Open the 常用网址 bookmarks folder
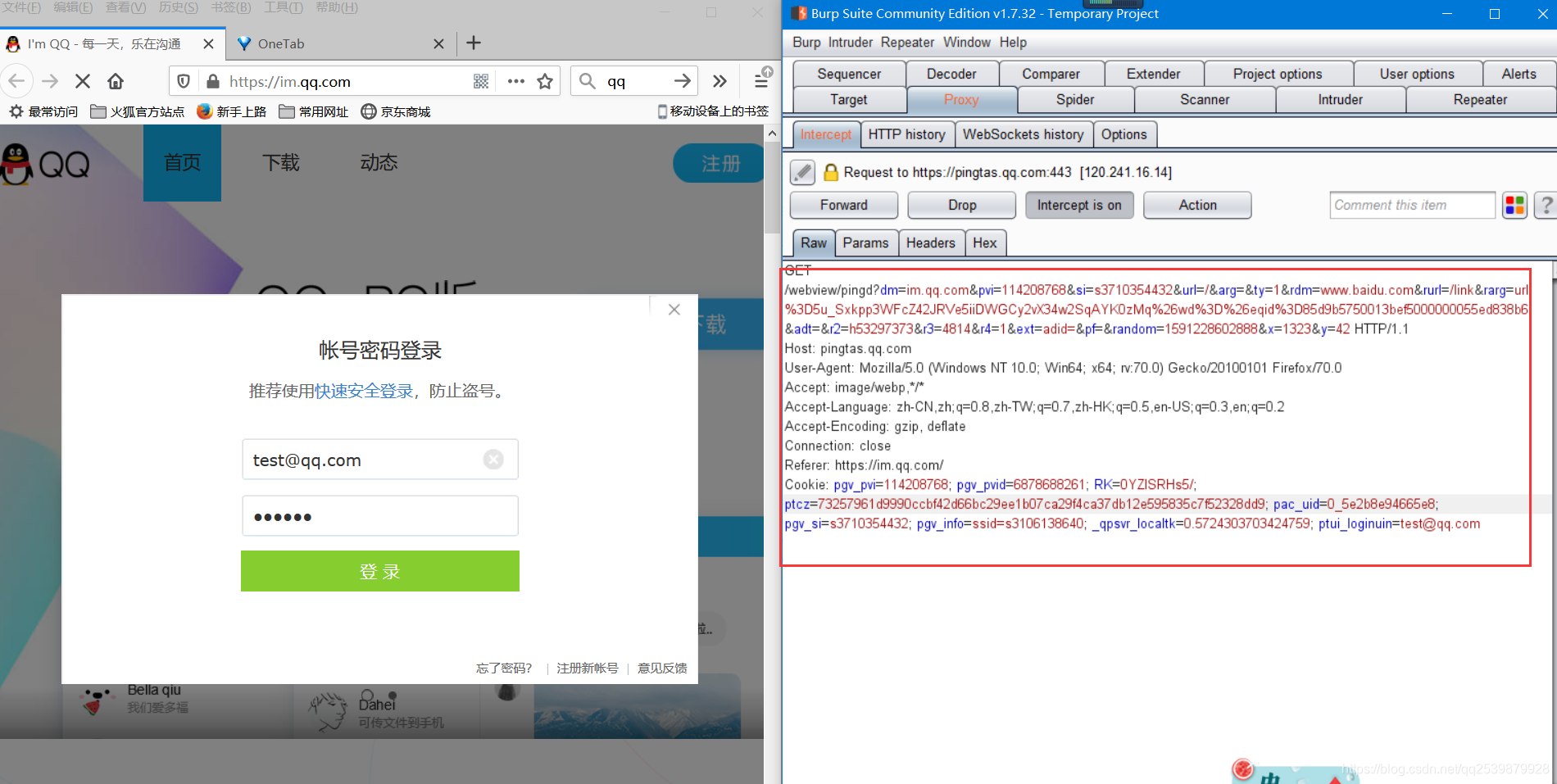Screen dimensions: 1557x784 314,111
